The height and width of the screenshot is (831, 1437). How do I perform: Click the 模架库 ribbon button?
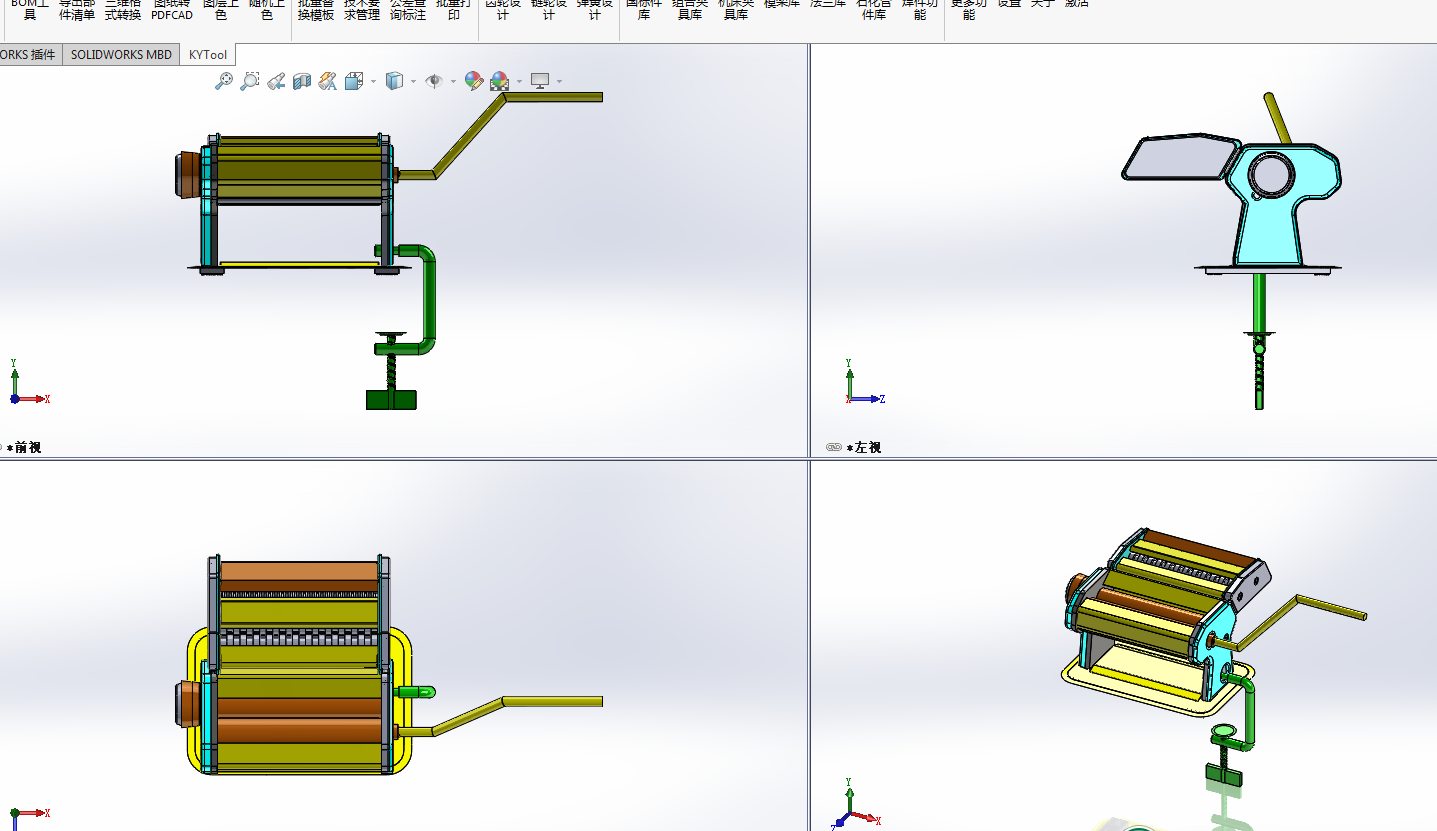click(x=782, y=4)
